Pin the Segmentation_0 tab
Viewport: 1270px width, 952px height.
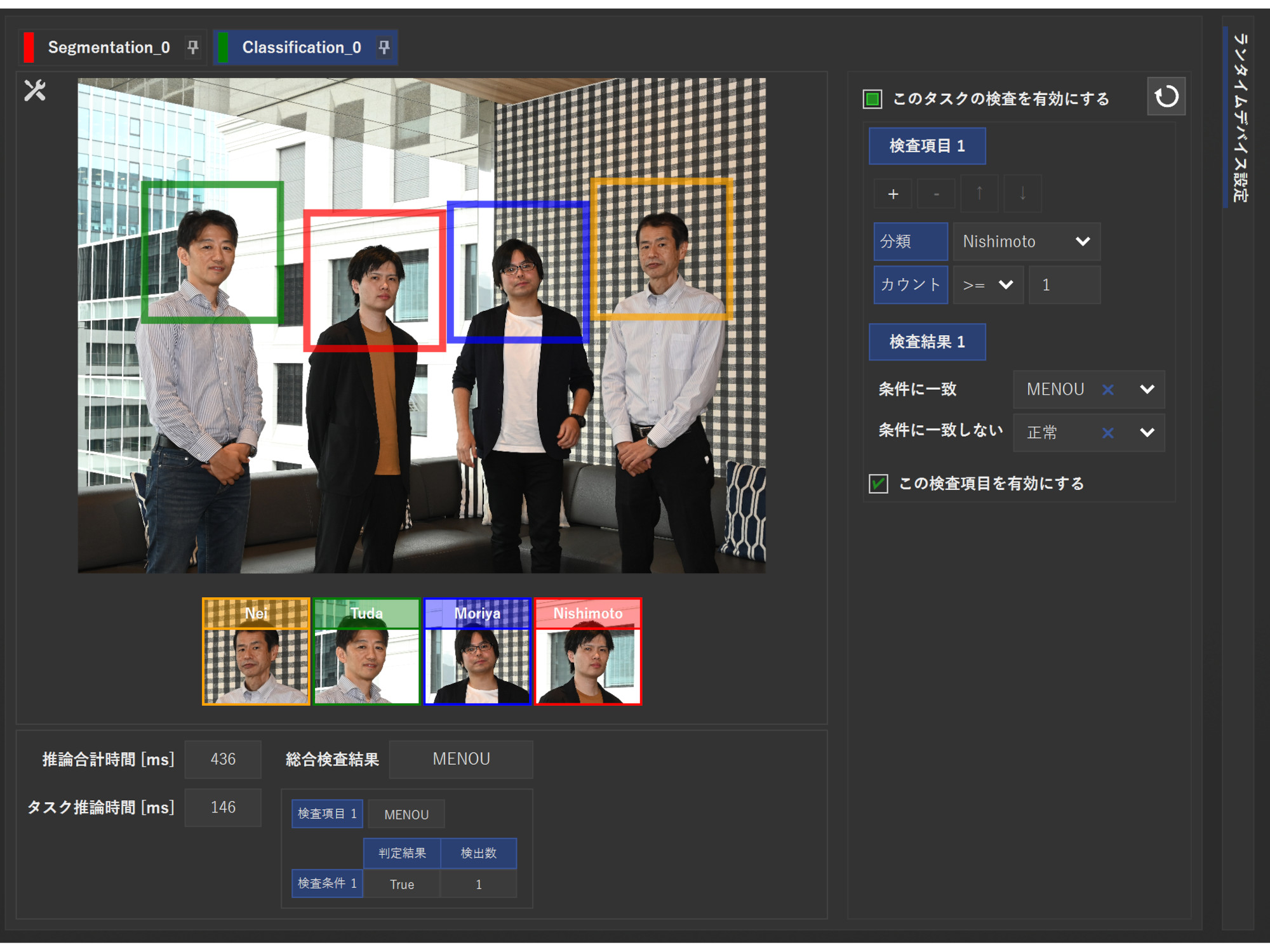pyautogui.click(x=193, y=47)
